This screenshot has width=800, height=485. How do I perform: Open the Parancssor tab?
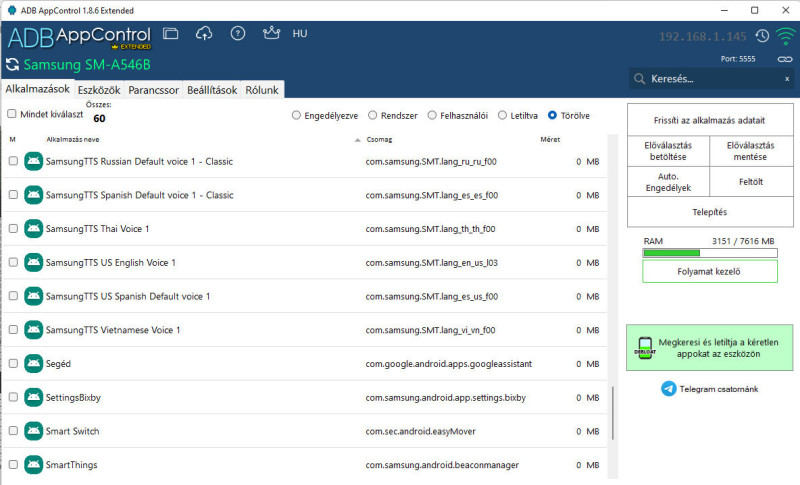click(153, 90)
